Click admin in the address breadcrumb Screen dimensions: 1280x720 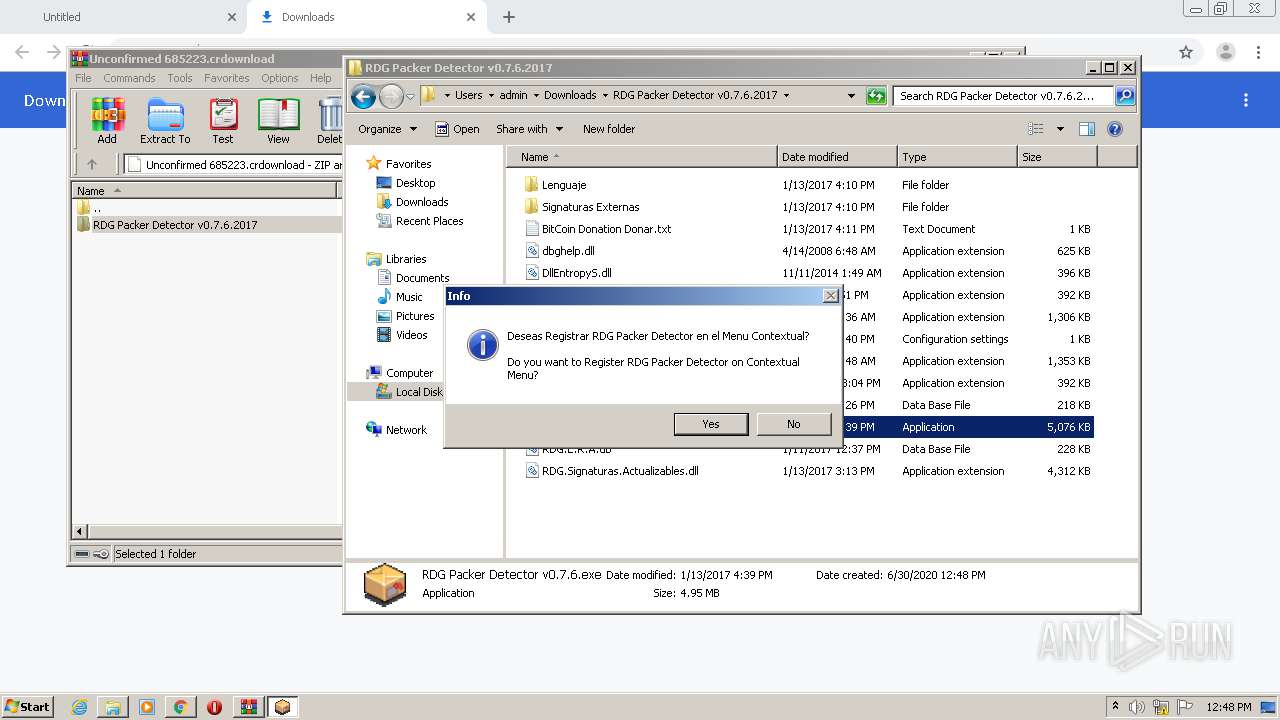click(x=513, y=96)
